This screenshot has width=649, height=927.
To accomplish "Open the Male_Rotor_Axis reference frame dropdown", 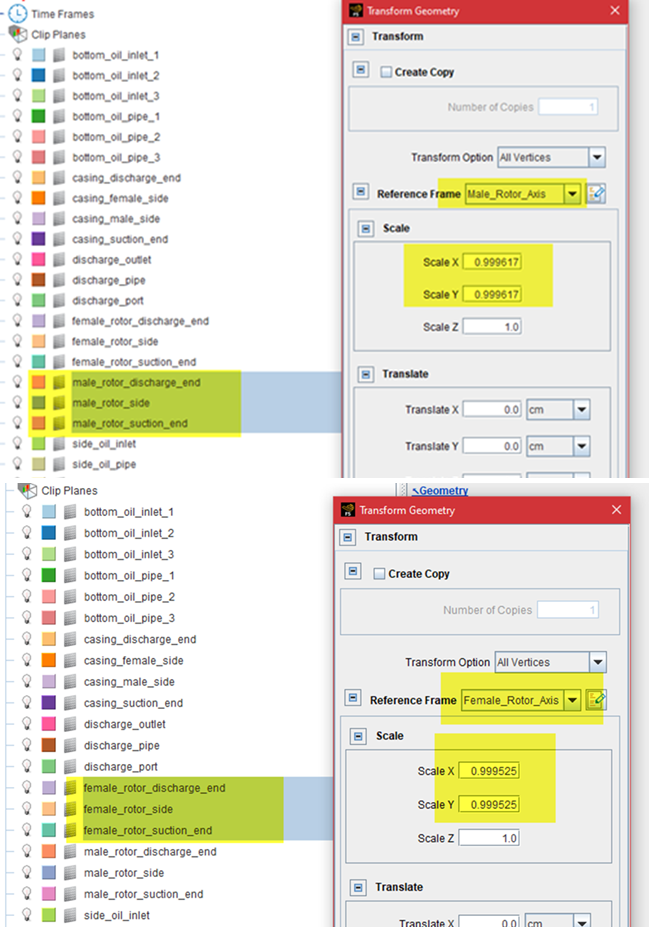I will [572, 194].
